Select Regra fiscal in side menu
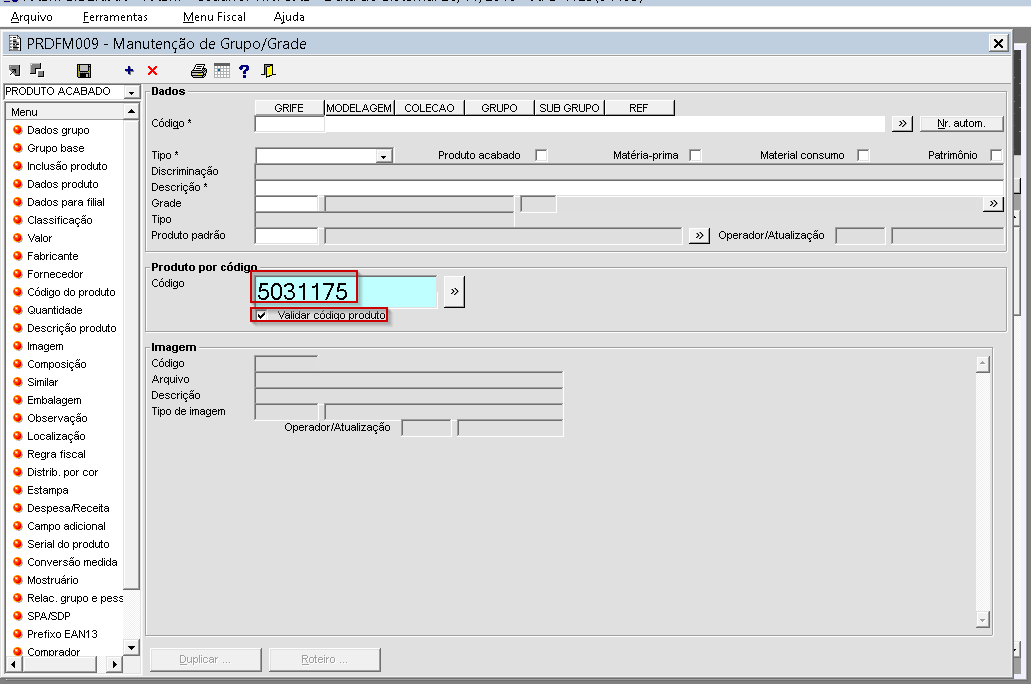The width and height of the screenshot is (1031, 684). coord(56,454)
